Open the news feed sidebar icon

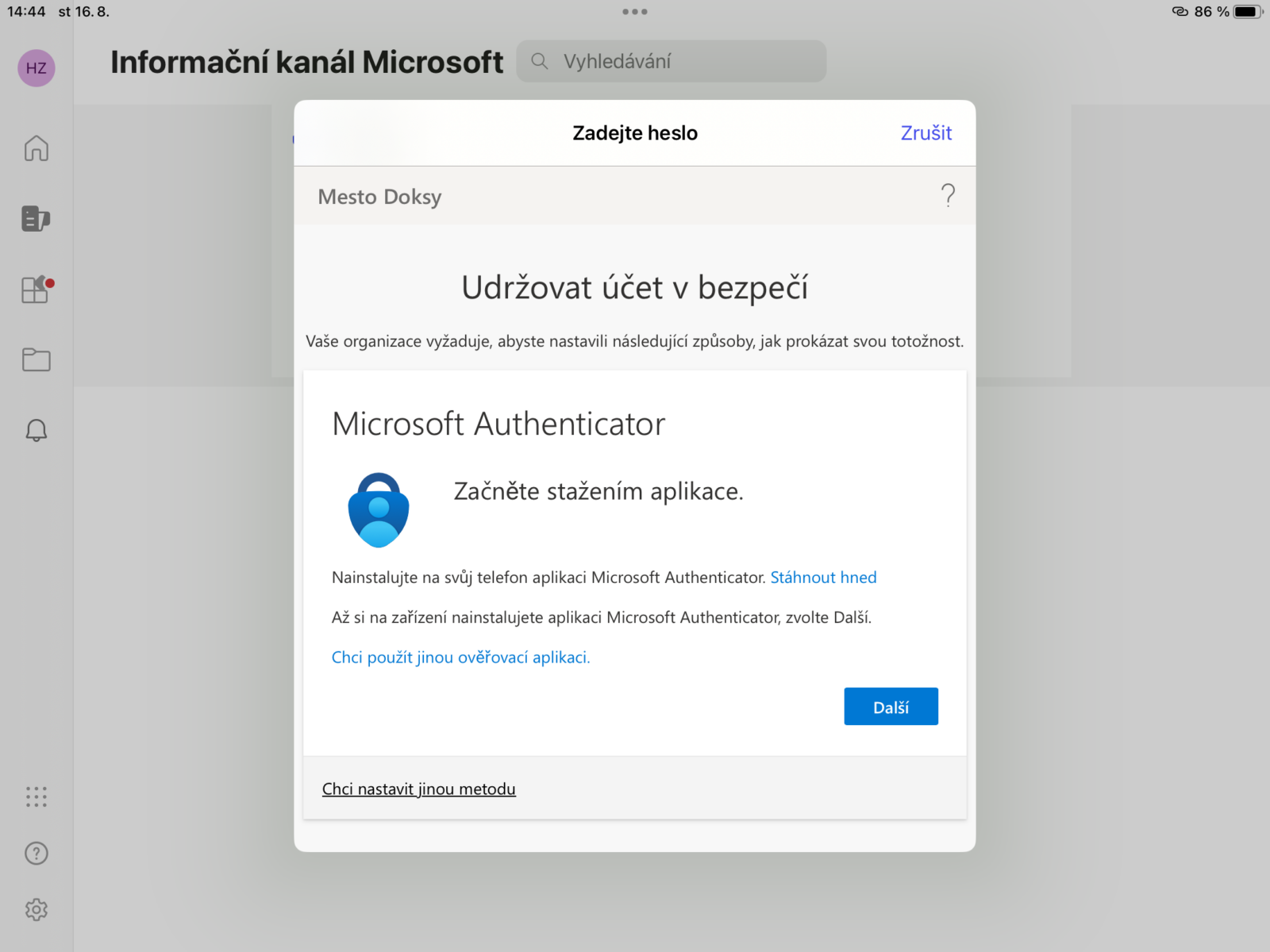point(37,218)
